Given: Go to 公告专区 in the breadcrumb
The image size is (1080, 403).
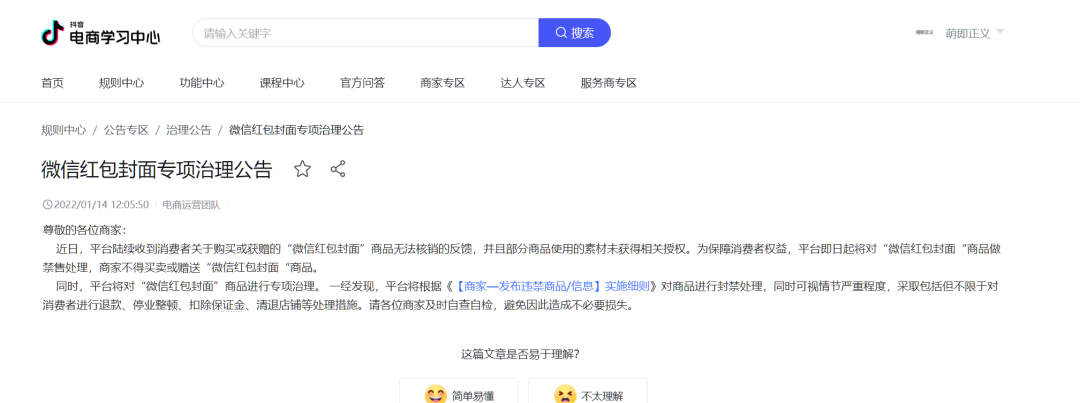Looking at the screenshot, I should click(126, 130).
